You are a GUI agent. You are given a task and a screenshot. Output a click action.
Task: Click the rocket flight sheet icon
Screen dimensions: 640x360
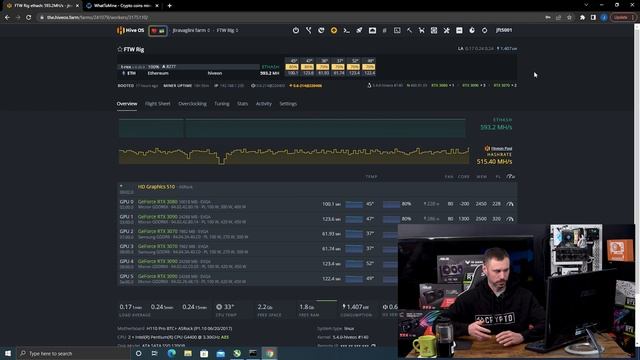[359, 30]
